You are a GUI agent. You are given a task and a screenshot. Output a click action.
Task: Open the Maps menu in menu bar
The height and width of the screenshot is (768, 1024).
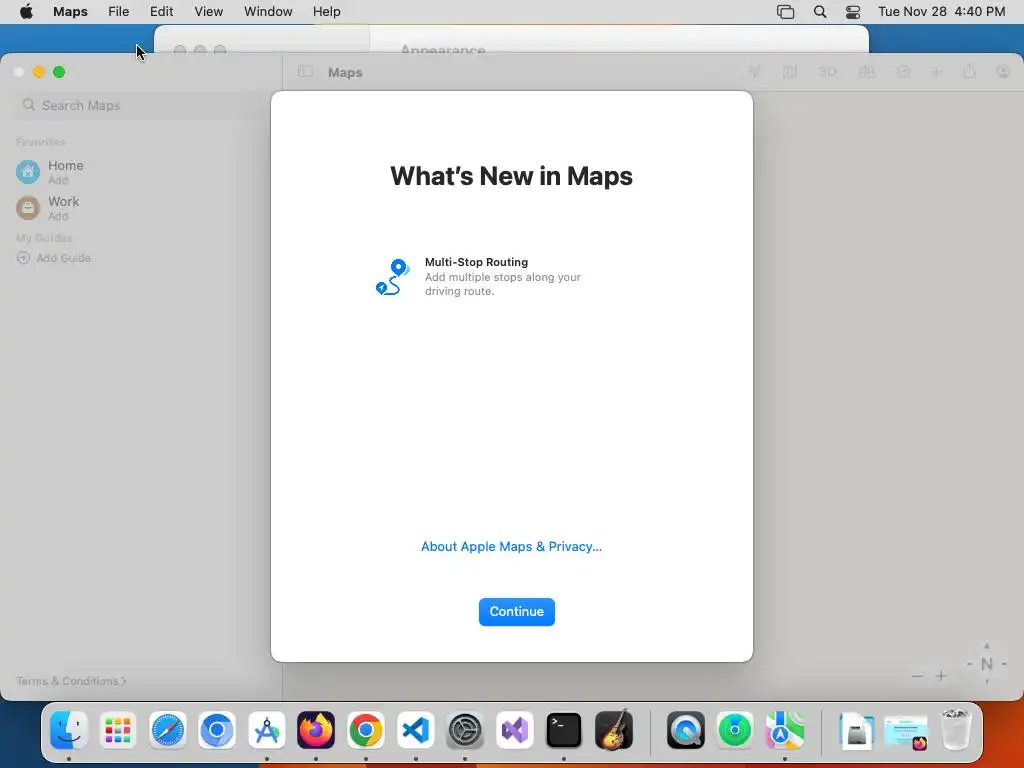click(x=71, y=12)
